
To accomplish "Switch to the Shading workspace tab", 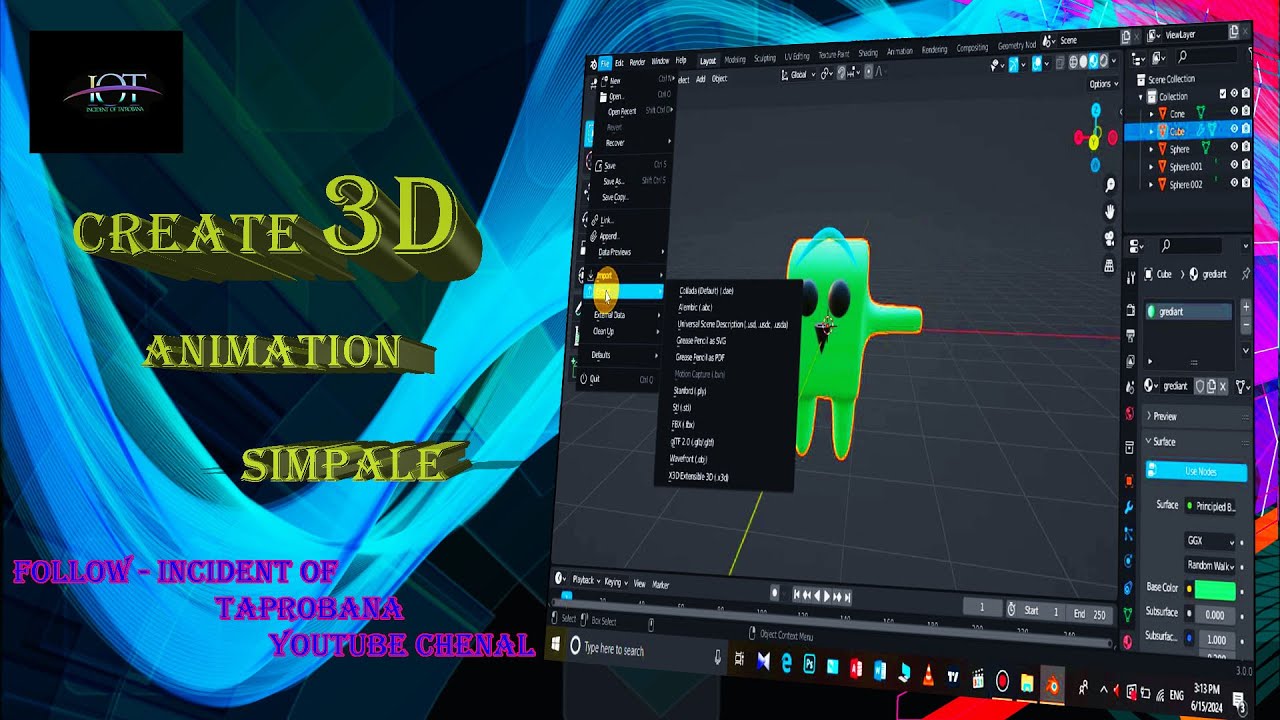I will [868, 53].
